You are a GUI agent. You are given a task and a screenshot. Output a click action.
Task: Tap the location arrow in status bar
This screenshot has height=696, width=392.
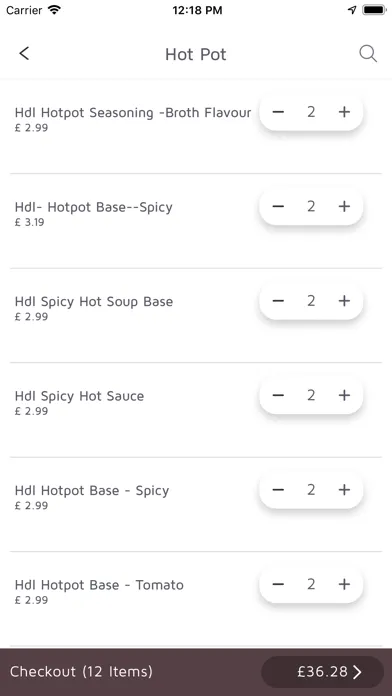click(352, 10)
